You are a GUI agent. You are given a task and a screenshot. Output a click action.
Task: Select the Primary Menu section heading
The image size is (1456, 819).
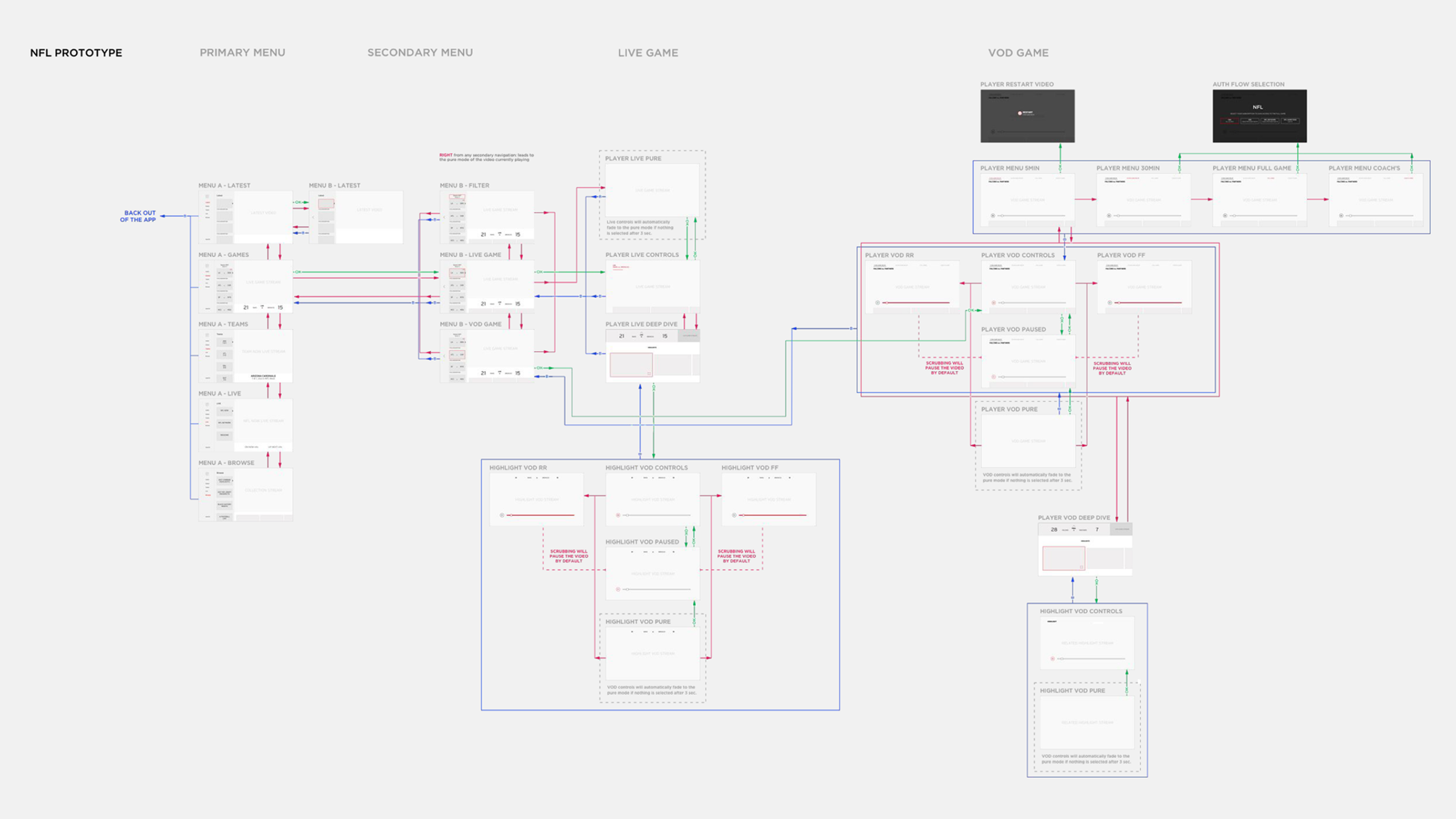click(x=242, y=52)
